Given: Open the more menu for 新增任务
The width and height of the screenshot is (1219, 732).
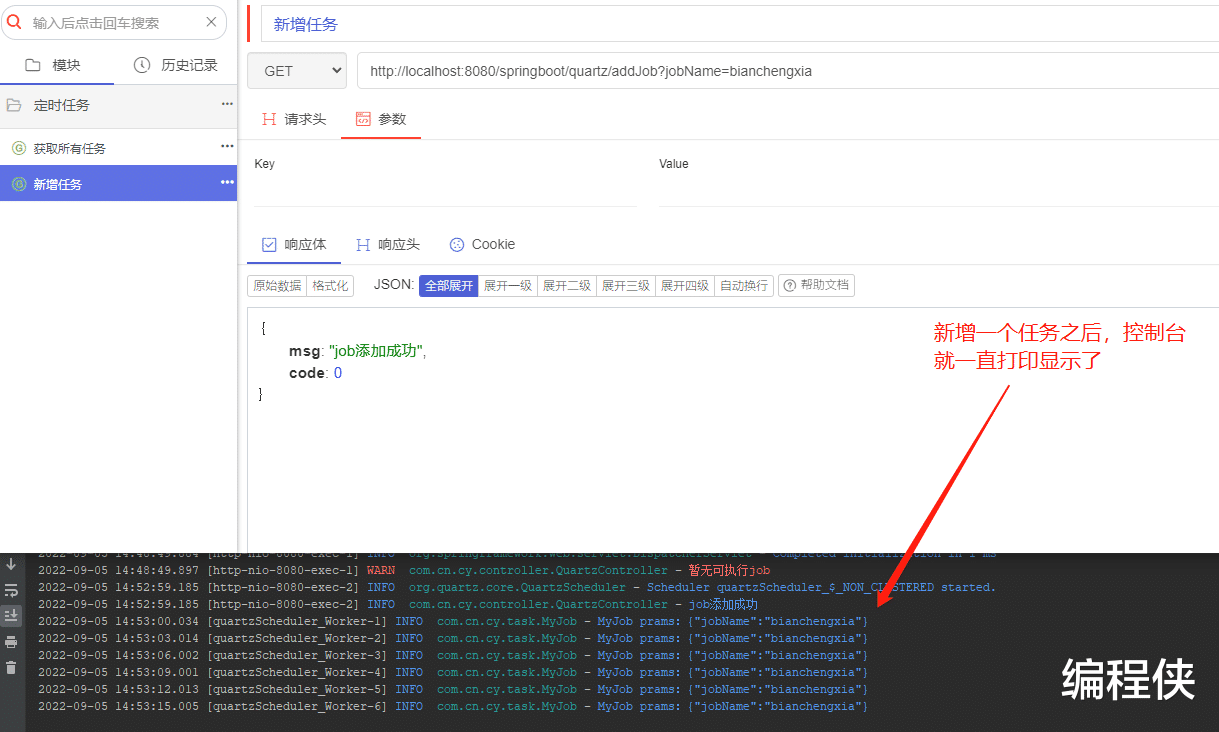Looking at the screenshot, I should (x=227, y=182).
